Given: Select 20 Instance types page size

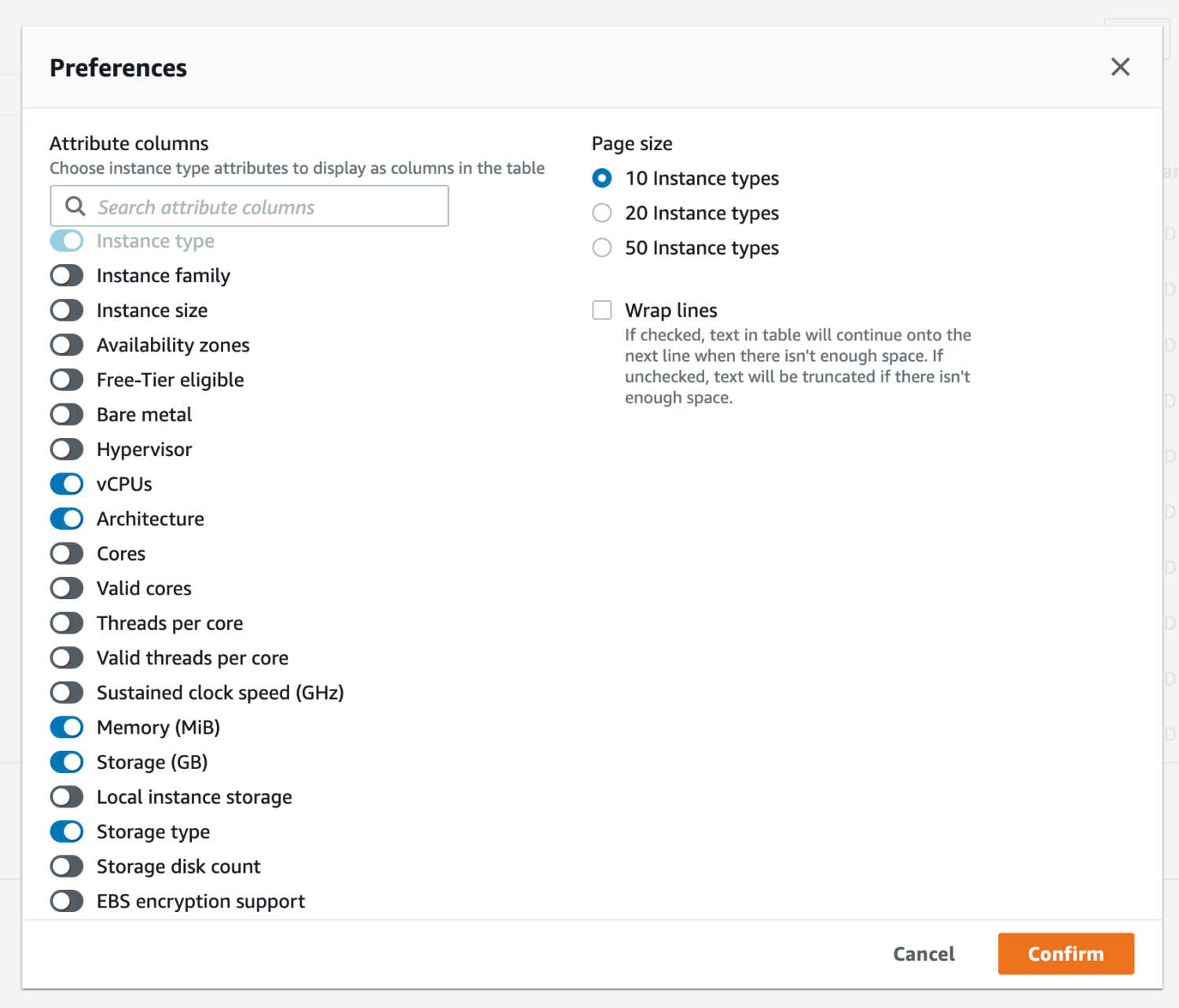Looking at the screenshot, I should click(602, 213).
